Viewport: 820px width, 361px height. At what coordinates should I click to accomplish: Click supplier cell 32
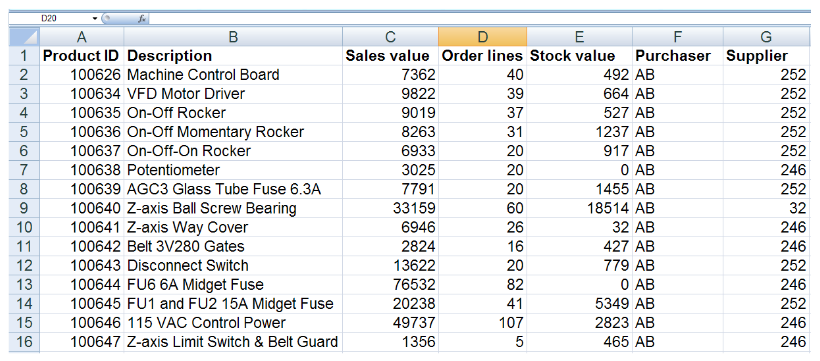pos(766,208)
